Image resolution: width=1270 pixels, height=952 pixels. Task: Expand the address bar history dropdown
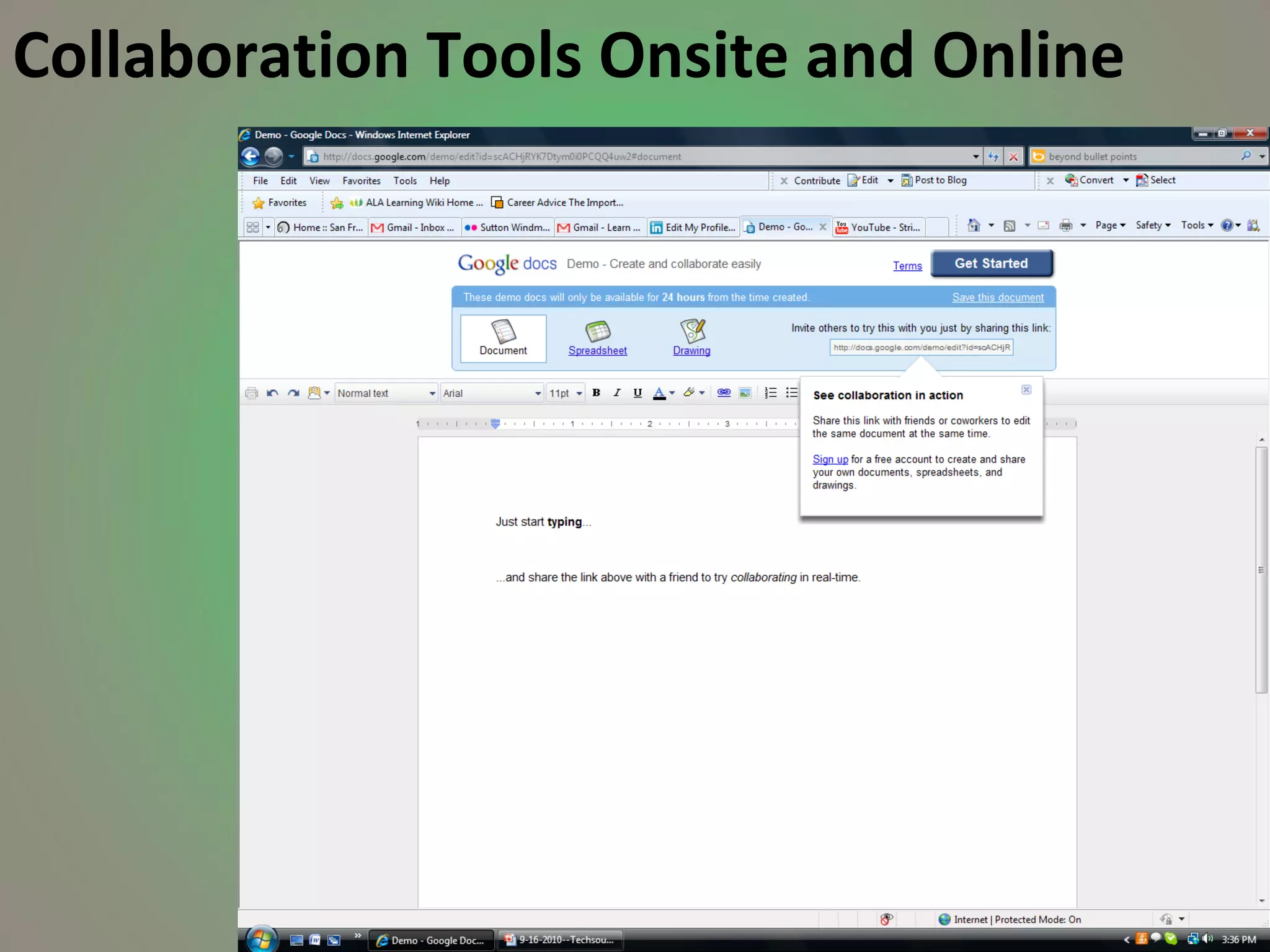tap(975, 156)
